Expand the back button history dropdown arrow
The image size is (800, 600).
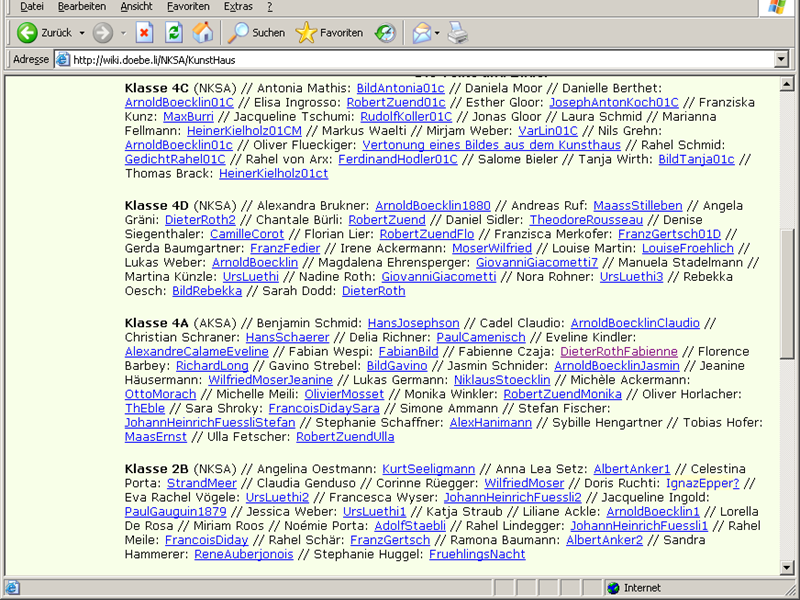[x=81, y=33]
